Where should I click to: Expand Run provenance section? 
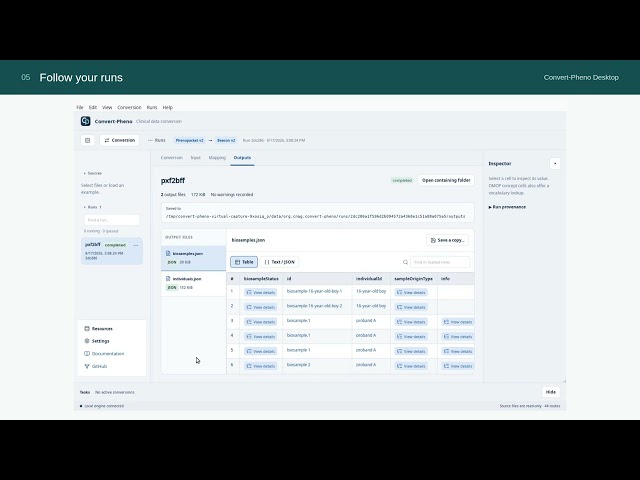click(507, 207)
